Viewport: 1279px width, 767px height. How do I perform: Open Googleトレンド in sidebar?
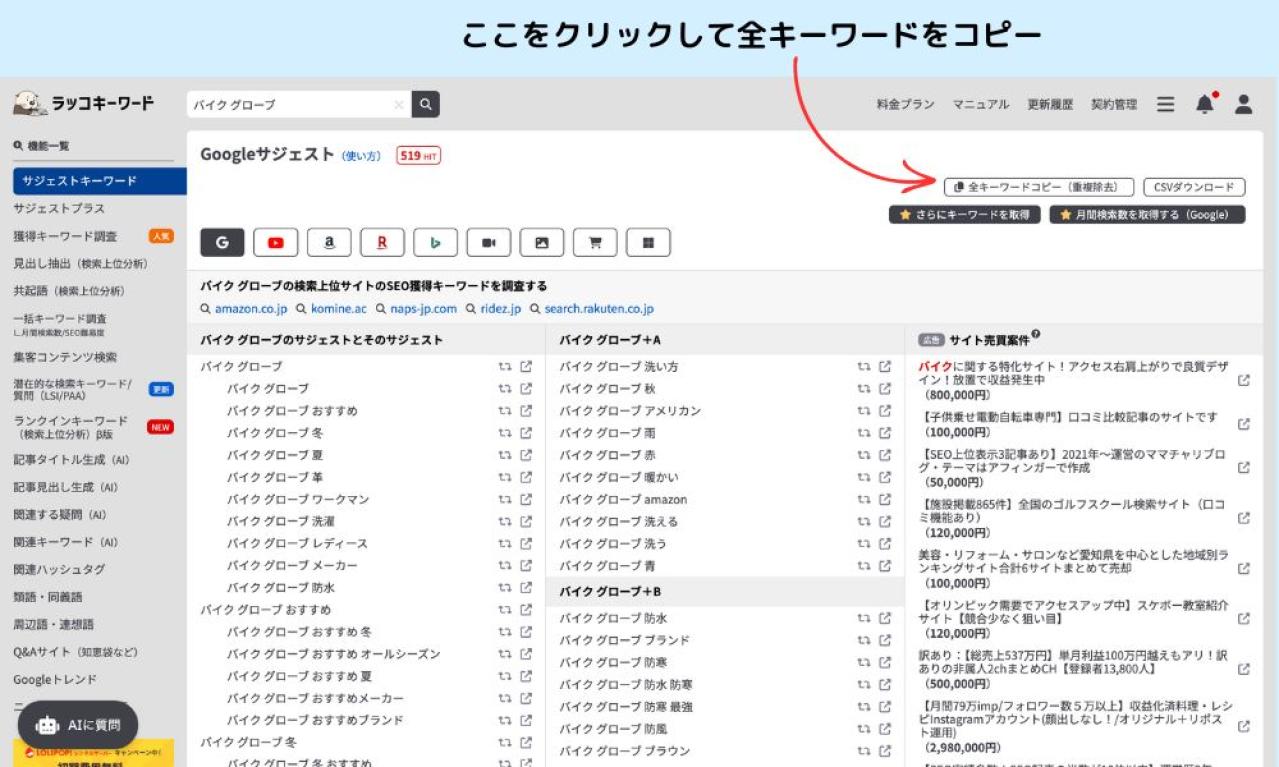point(55,679)
